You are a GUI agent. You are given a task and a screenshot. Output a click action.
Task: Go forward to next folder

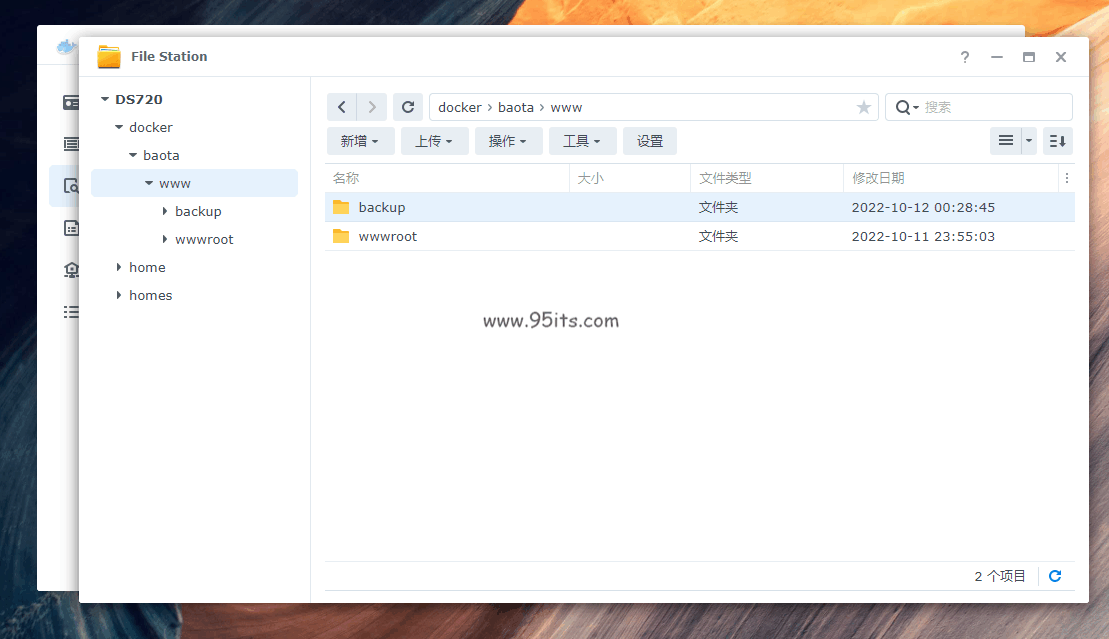[372, 108]
